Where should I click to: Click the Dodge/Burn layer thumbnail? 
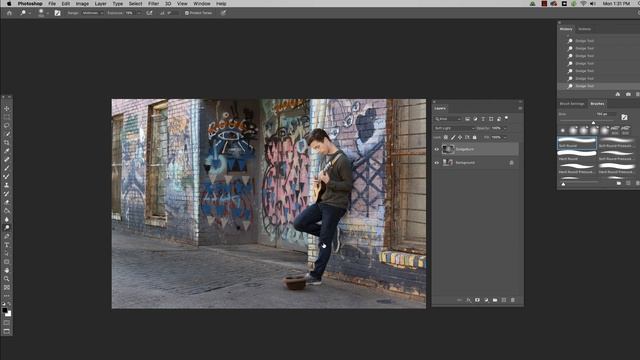(448, 149)
